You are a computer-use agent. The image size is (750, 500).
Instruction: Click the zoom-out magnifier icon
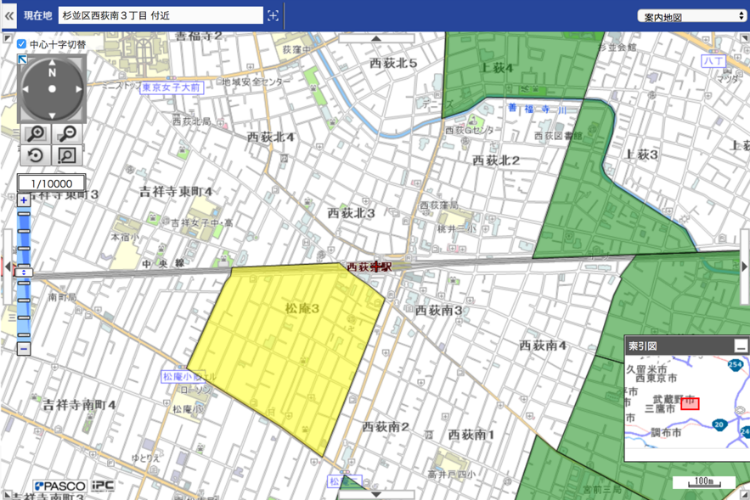coord(67,134)
